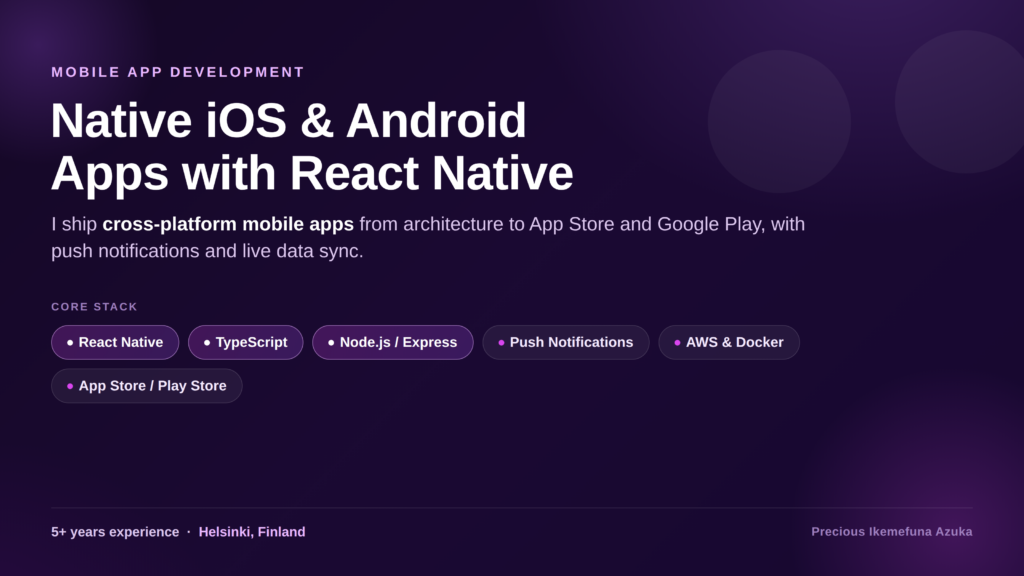
Task: Click the React Native stack pill
Action: tap(115, 342)
